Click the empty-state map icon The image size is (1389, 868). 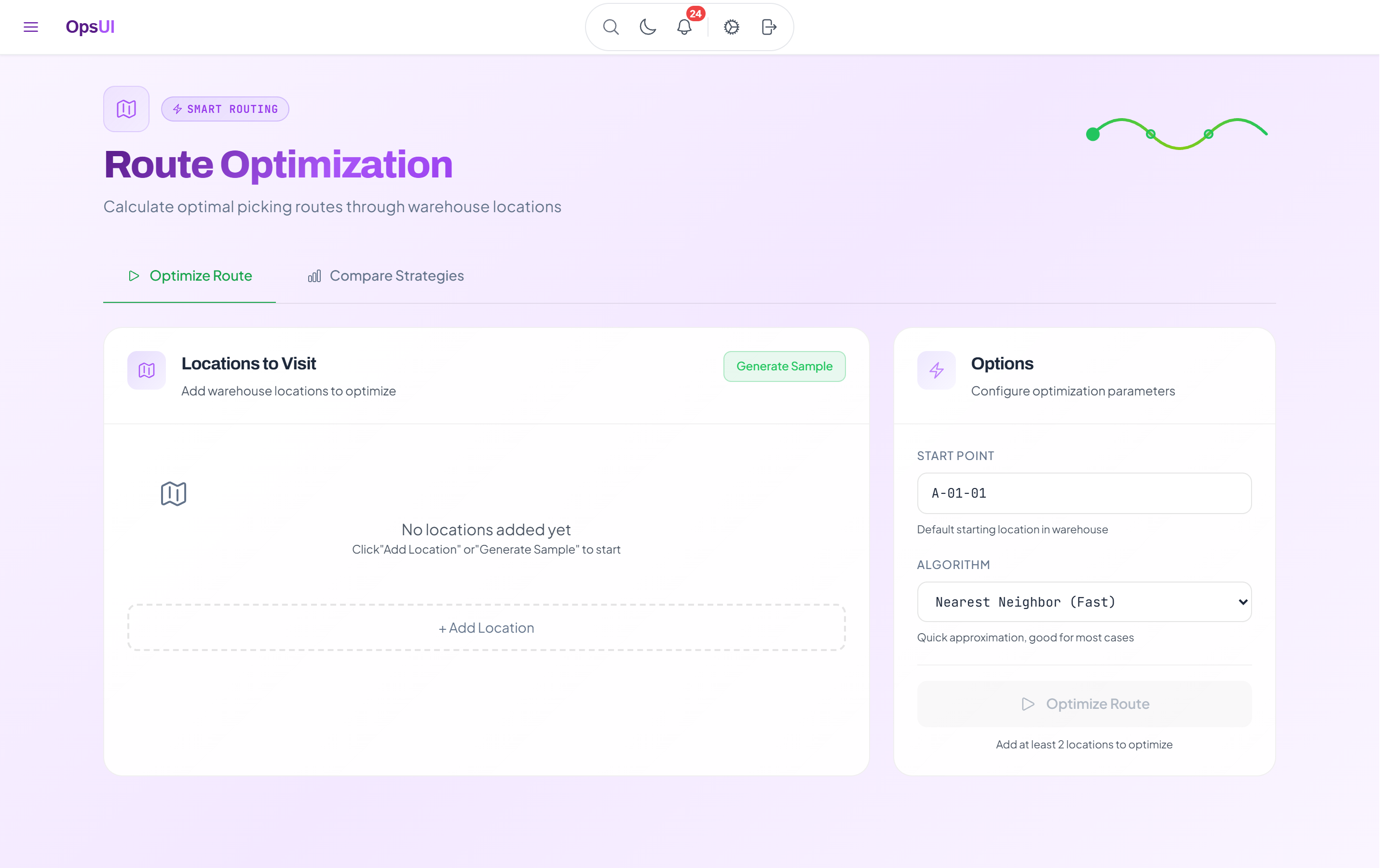(x=173, y=494)
